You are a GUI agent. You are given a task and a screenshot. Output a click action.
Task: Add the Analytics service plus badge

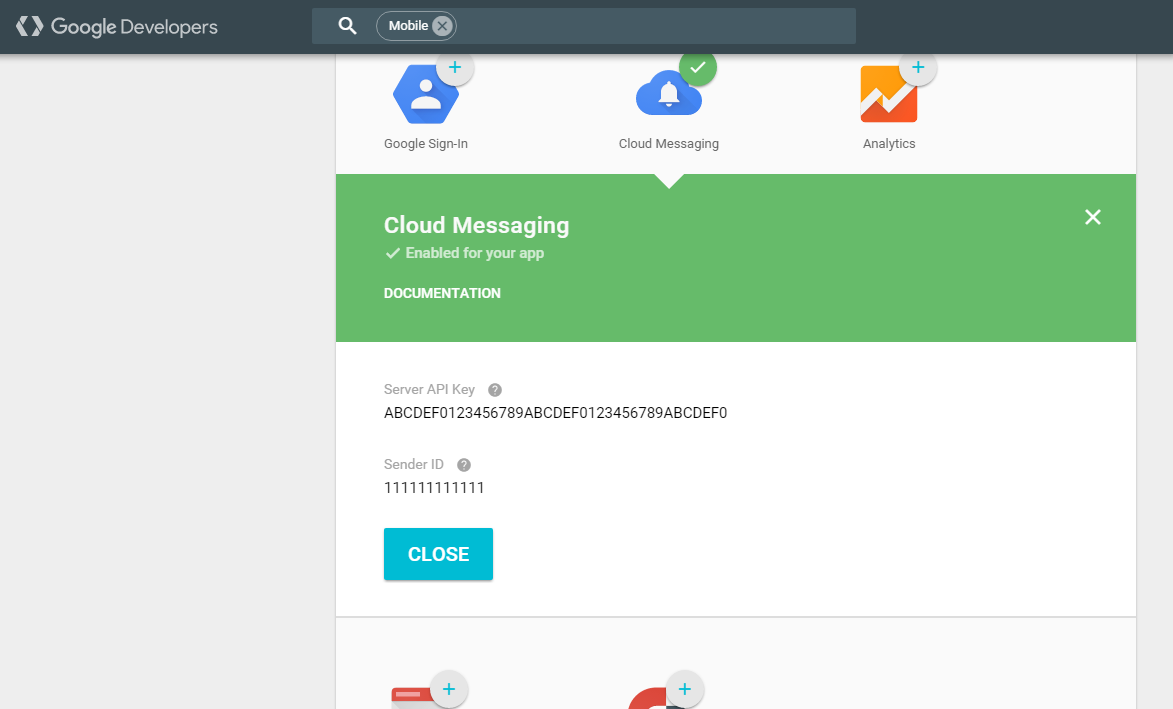point(918,68)
